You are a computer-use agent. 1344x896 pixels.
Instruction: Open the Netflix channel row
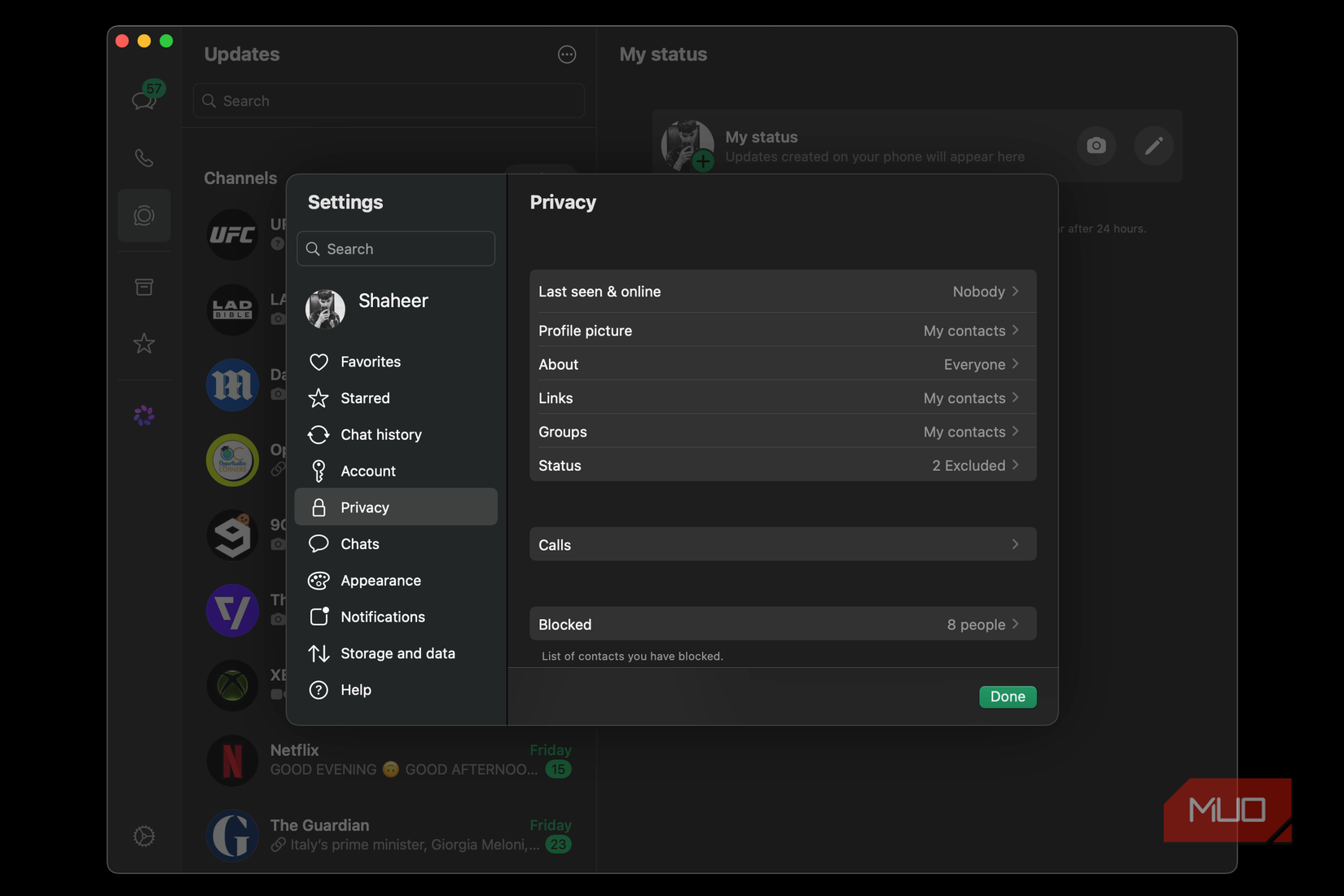pyautogui.click(x=389, y=760)
